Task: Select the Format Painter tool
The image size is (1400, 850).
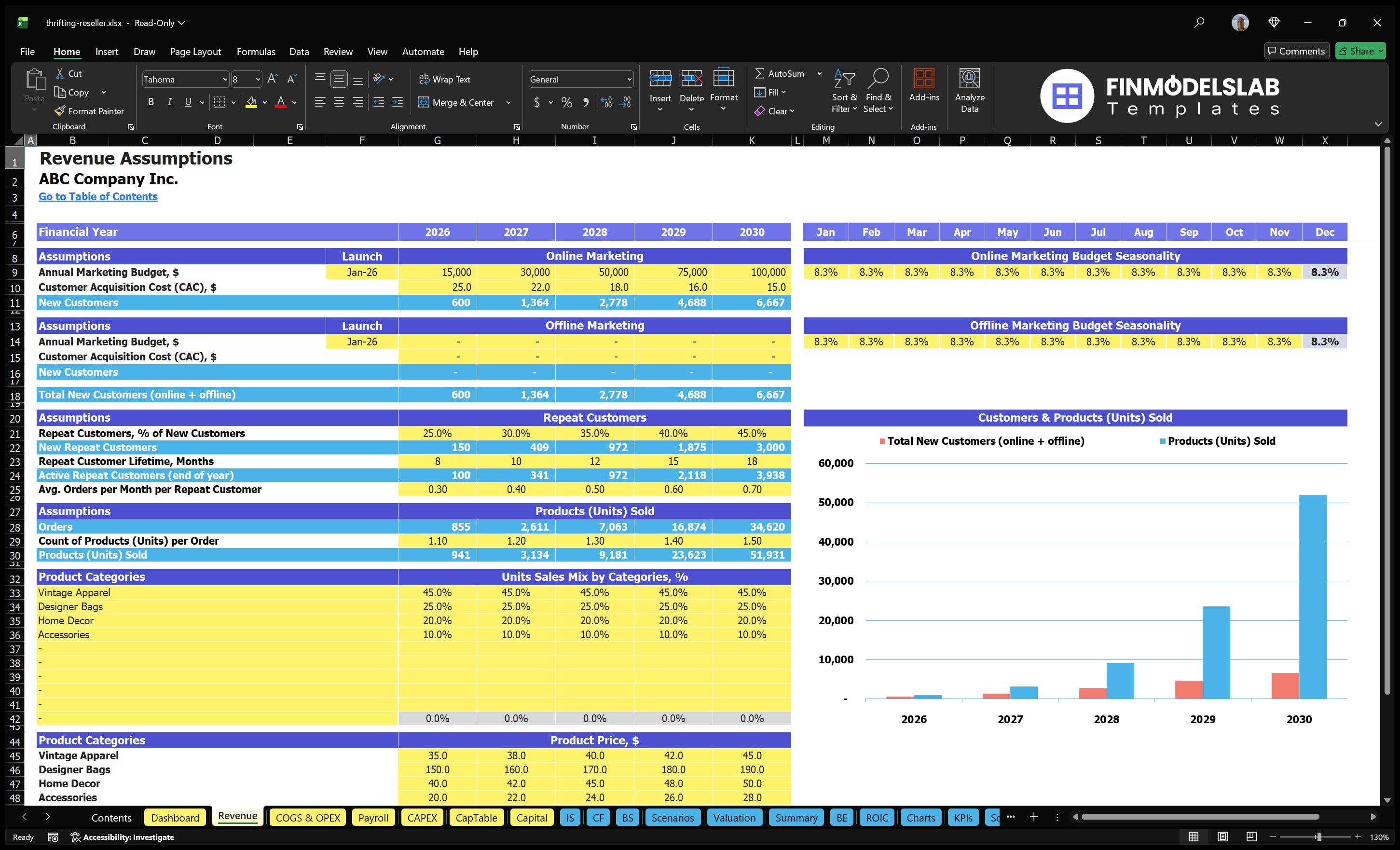Action: [89, 111]
